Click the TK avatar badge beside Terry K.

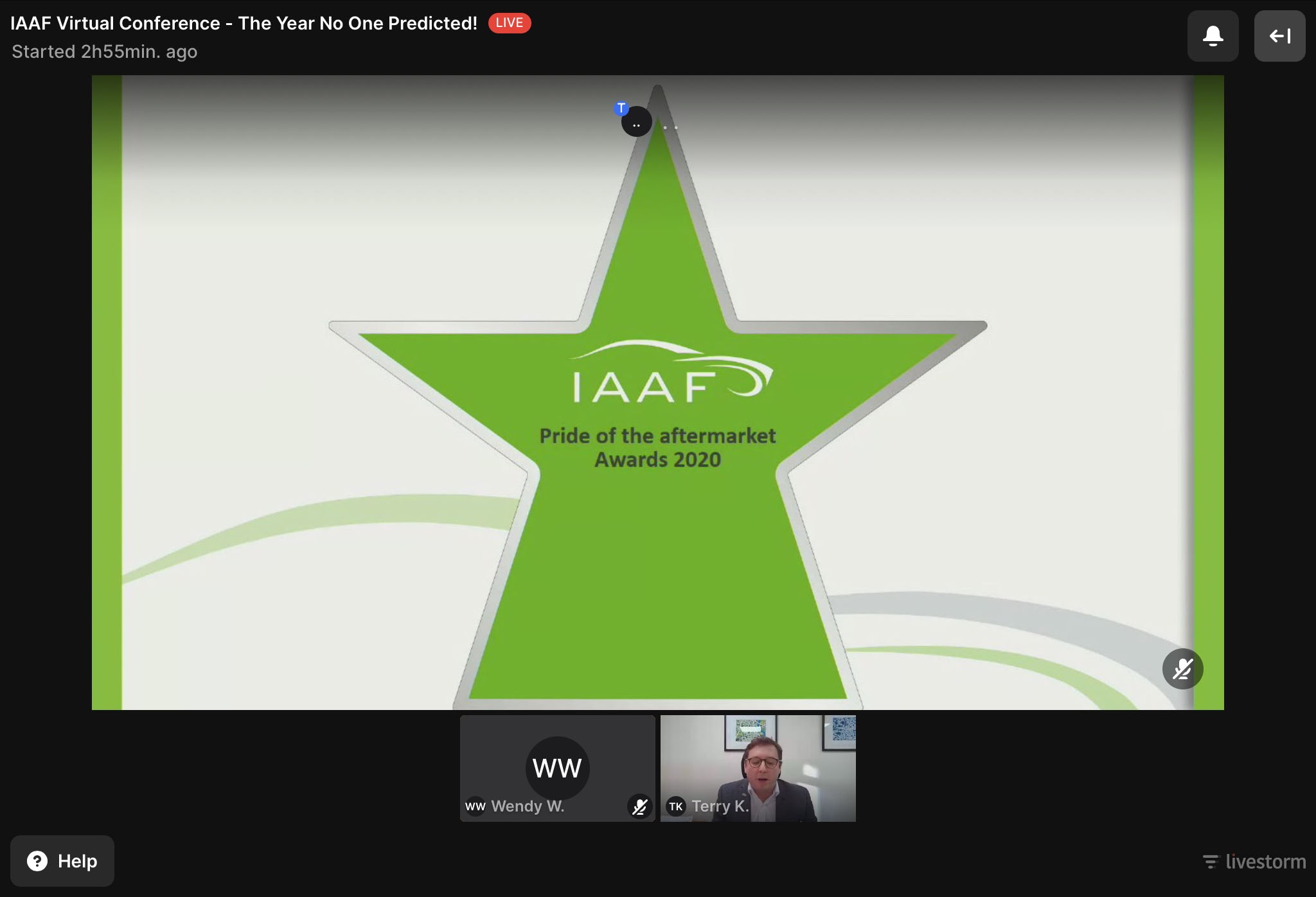point(676,806)
